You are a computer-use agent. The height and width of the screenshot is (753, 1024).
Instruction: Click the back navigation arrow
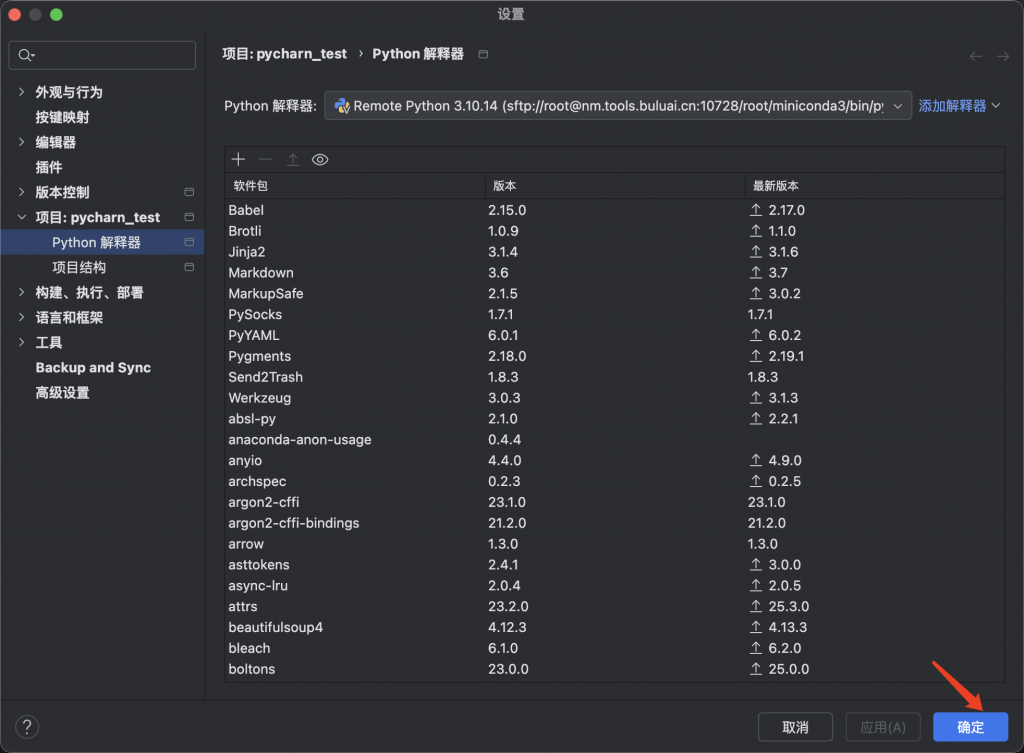976,57
